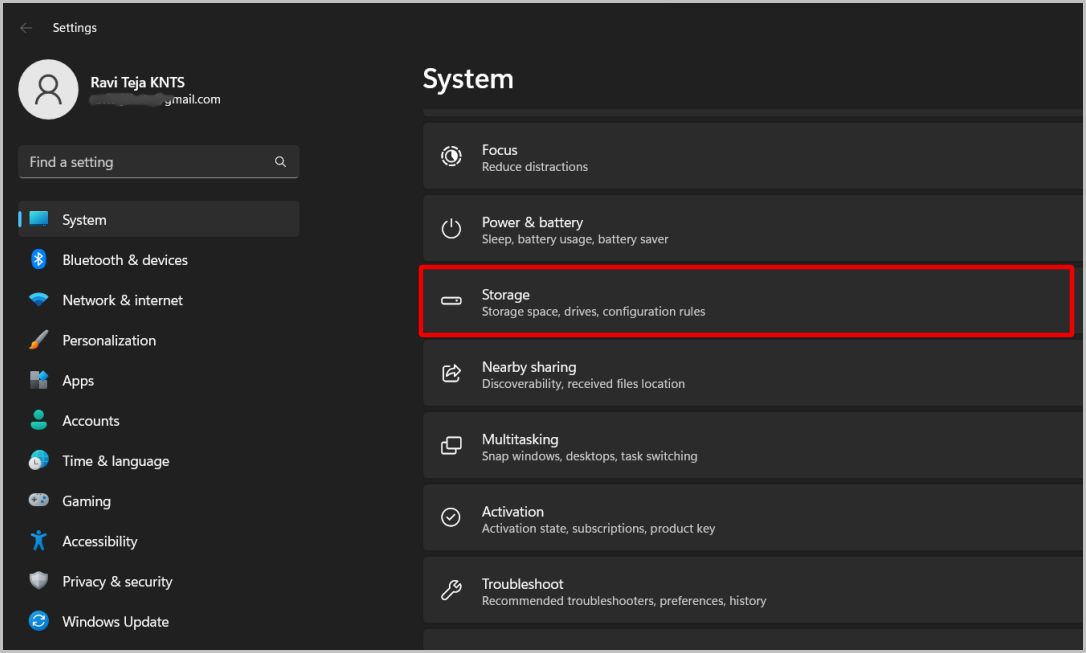The image size is (1086, 653).
Task: Click the Troubleshoot wrench icon
Action: pos(451,590)
